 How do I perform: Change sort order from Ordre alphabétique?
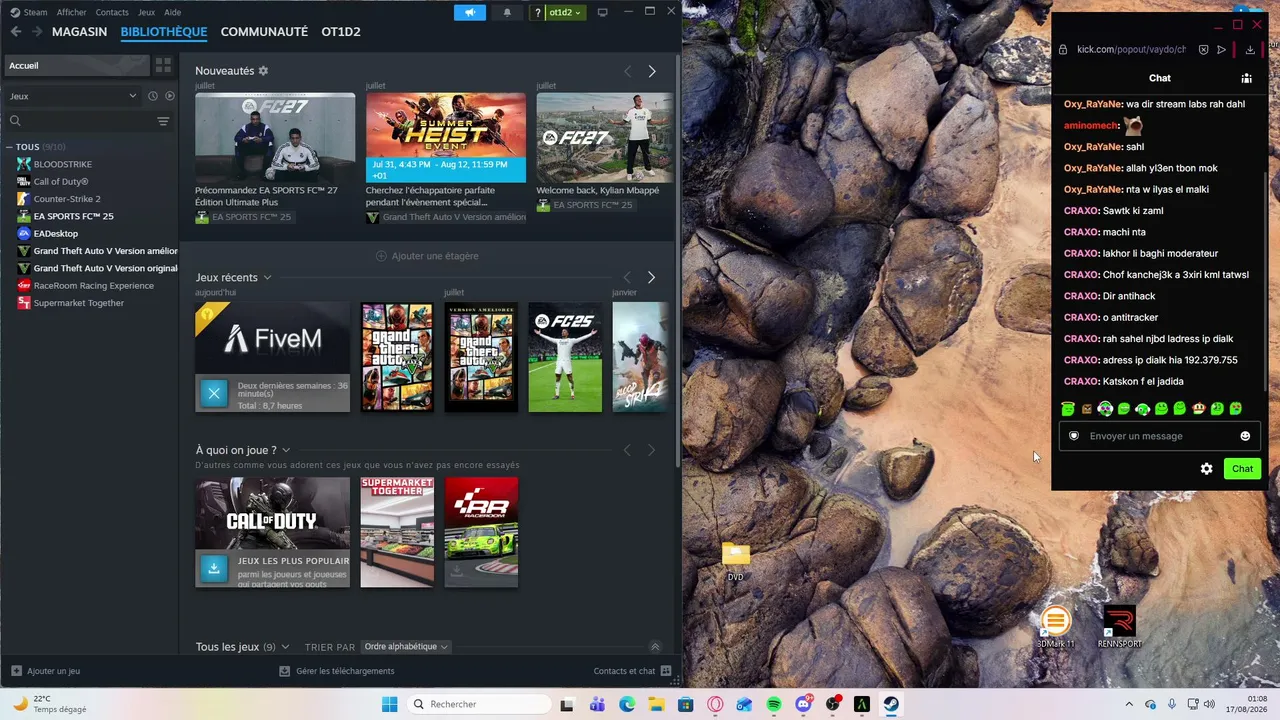click(x=405, y=647)
